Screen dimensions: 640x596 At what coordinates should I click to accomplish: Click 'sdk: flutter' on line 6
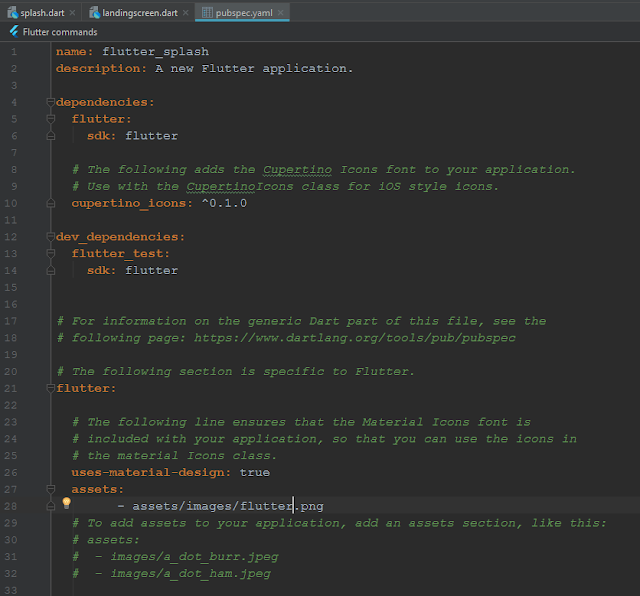click(x=132, y=136)
